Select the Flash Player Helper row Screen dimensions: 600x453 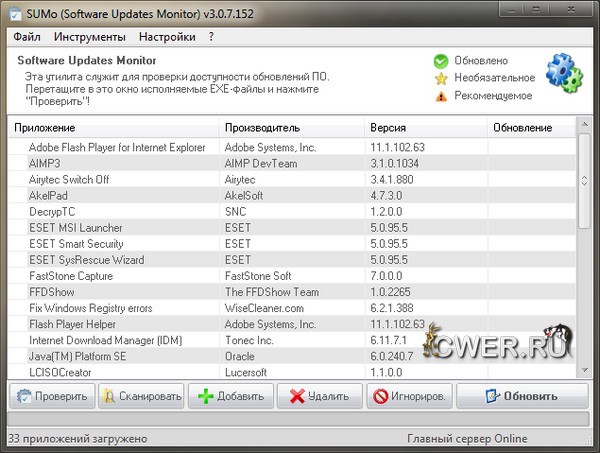point(292,324)
